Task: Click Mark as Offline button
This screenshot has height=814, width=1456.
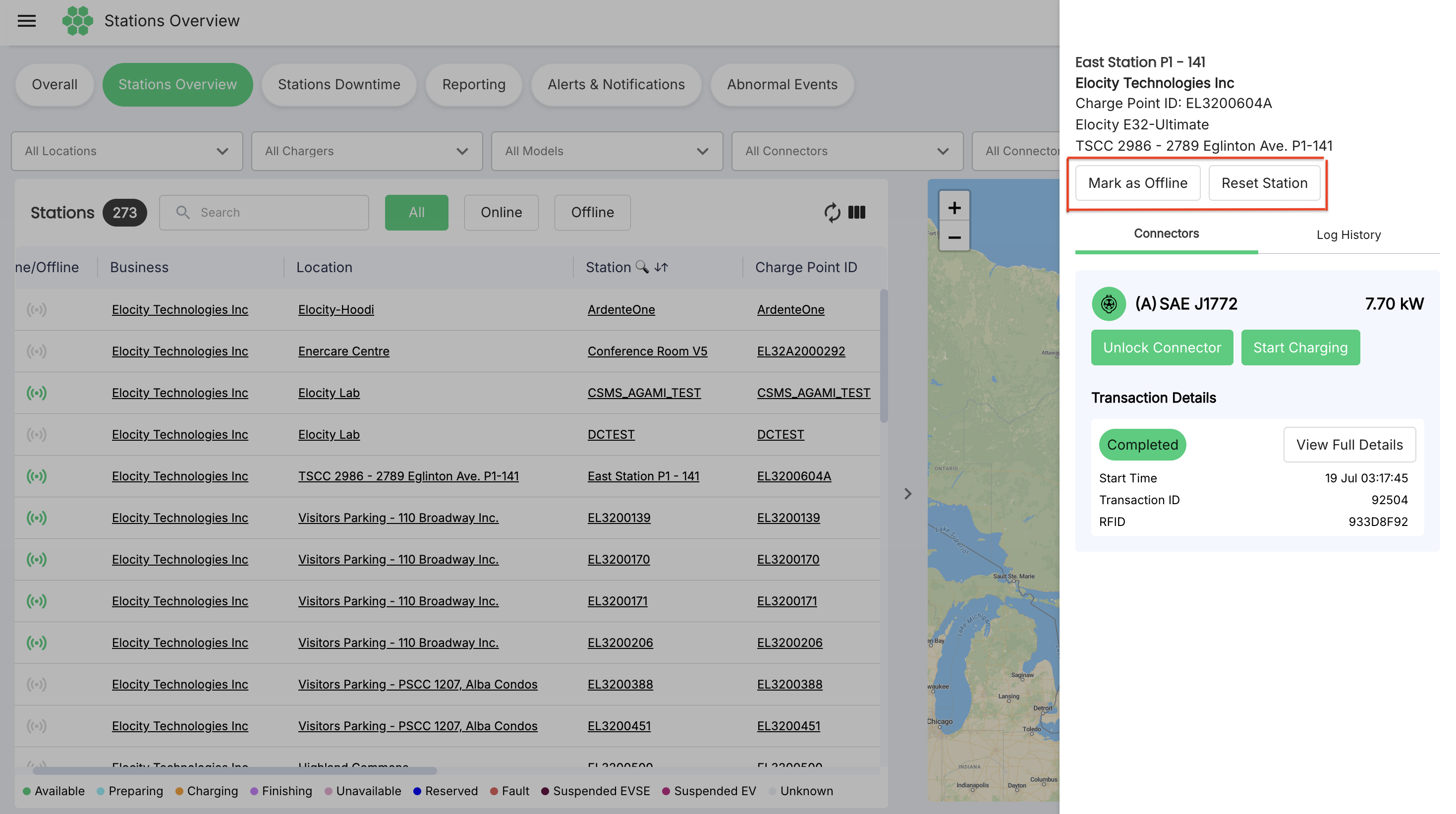Action: coord(1138,183)
